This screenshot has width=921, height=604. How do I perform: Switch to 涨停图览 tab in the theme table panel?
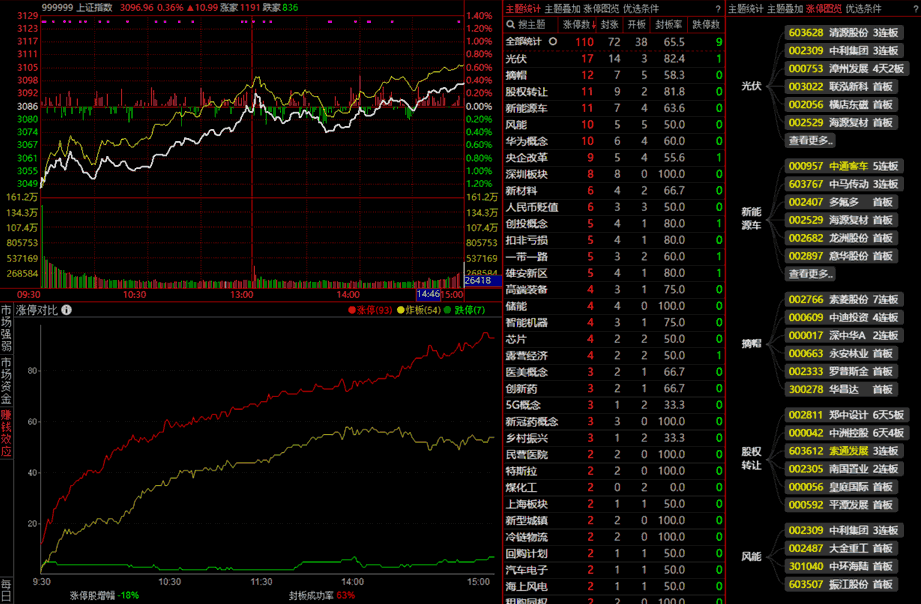[601, 9]
